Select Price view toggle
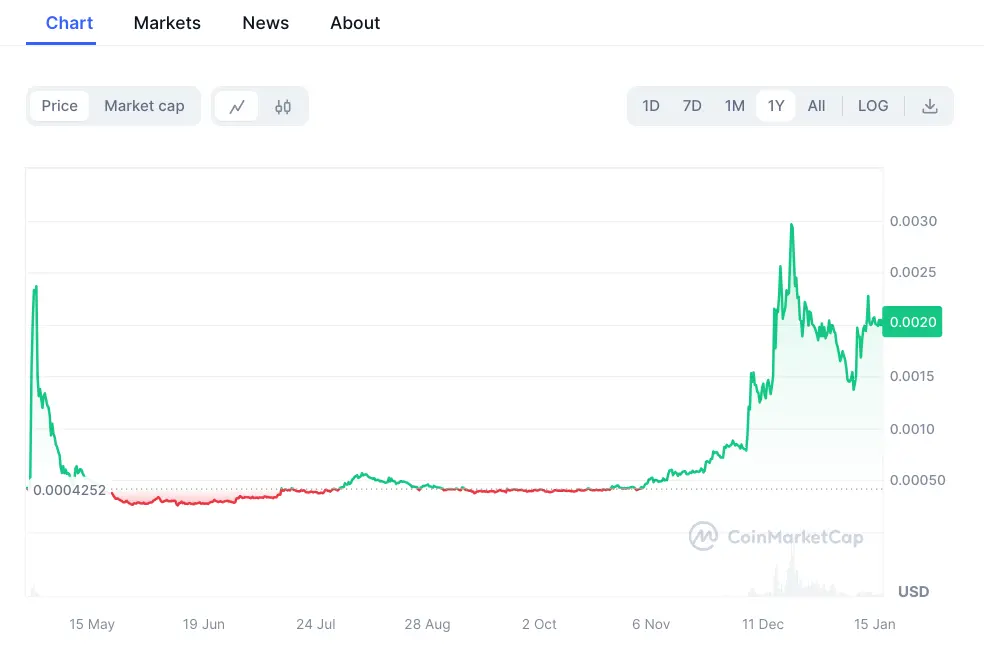984x648 pixels. pos(60,106)
